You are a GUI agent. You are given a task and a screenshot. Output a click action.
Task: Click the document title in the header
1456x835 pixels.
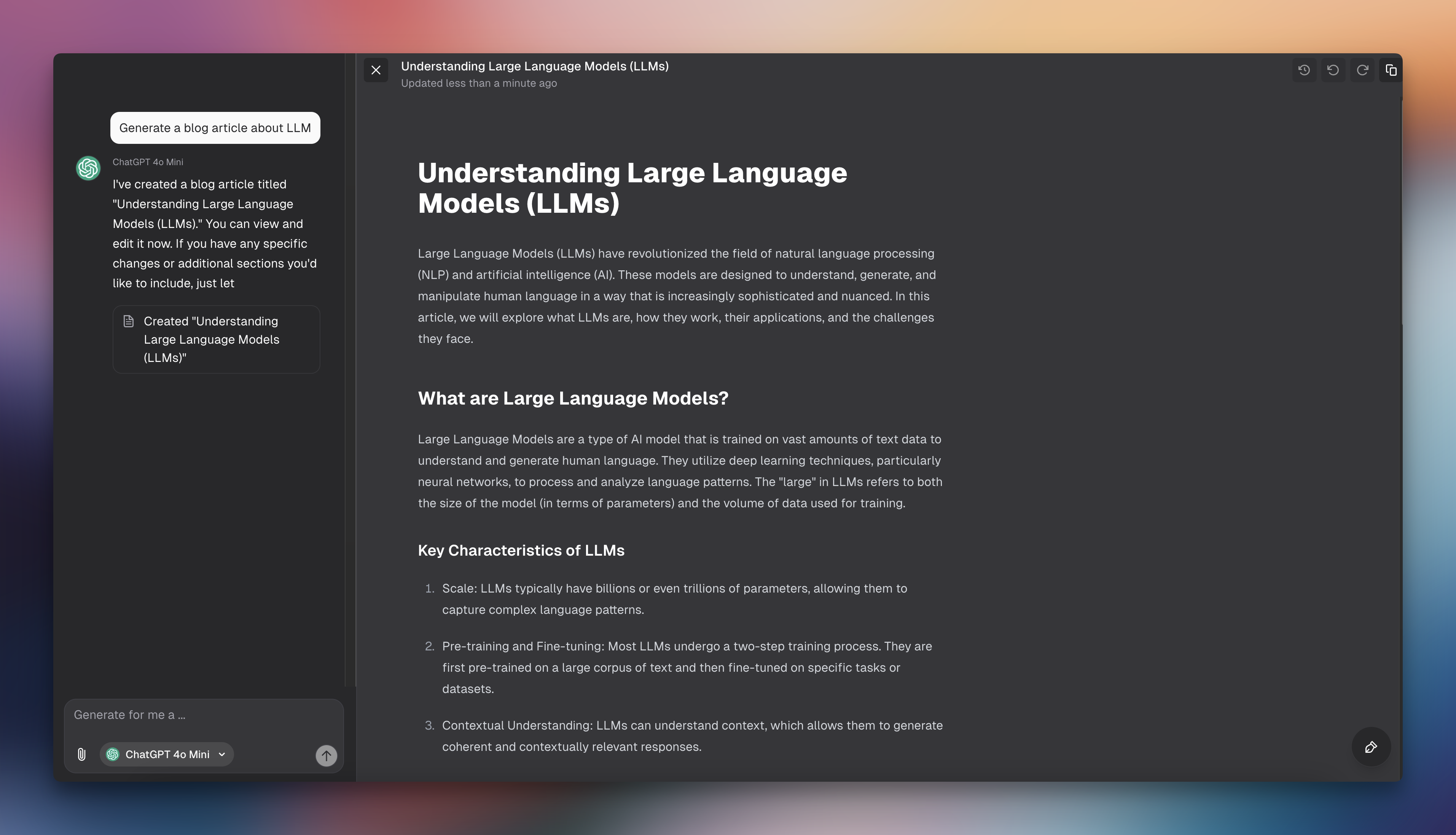pyautogui.click(x=534, y=66)
